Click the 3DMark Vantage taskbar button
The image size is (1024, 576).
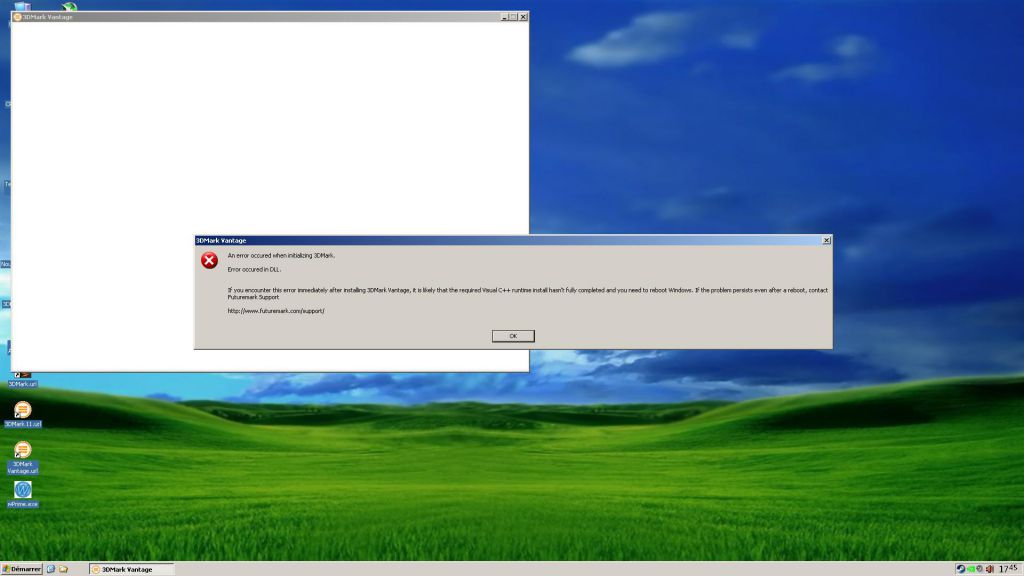pyautogui.click(x=131, y=569)
